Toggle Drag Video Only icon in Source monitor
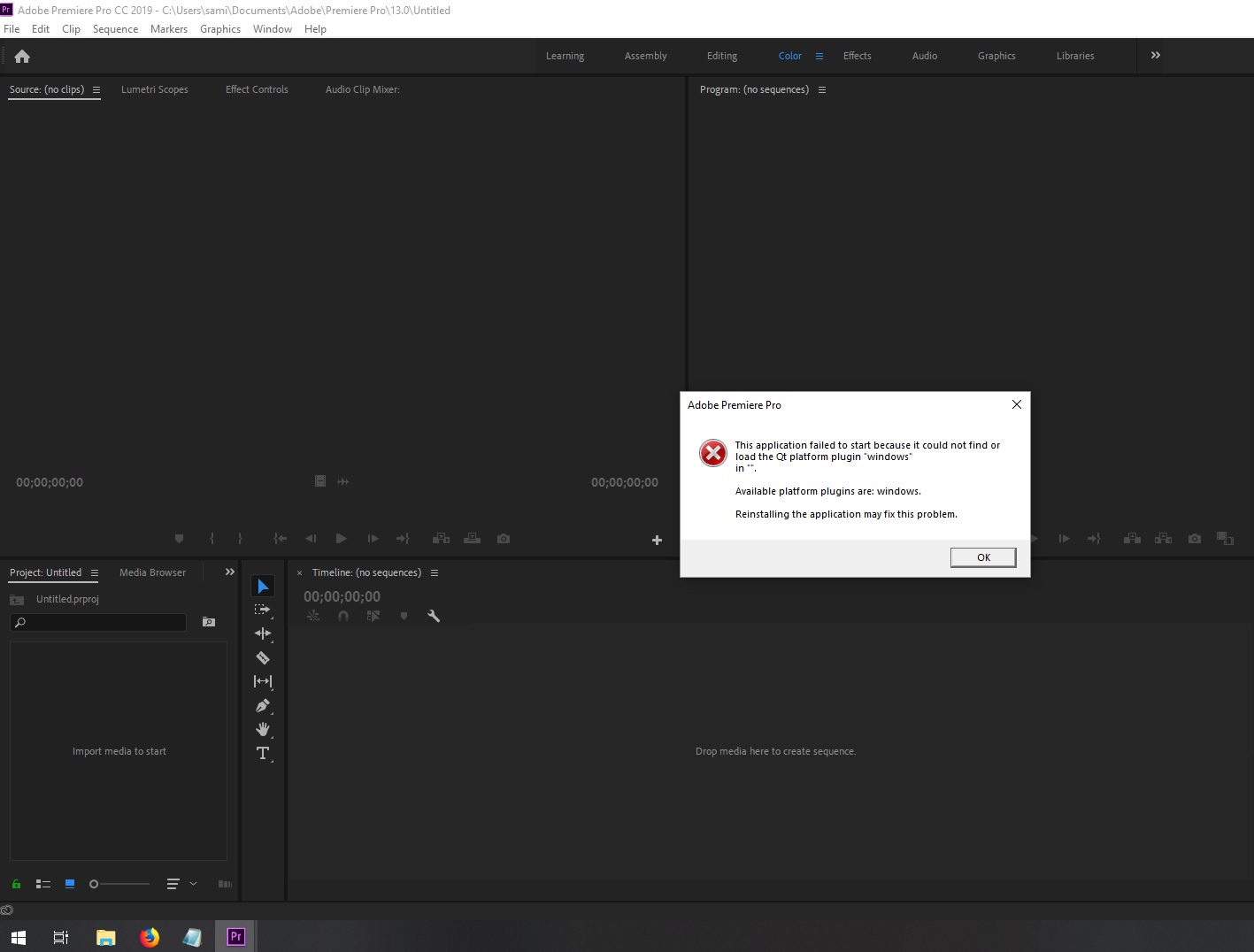Image resolution: width=1254 pixels, height=952 pixels. [320, 481]
